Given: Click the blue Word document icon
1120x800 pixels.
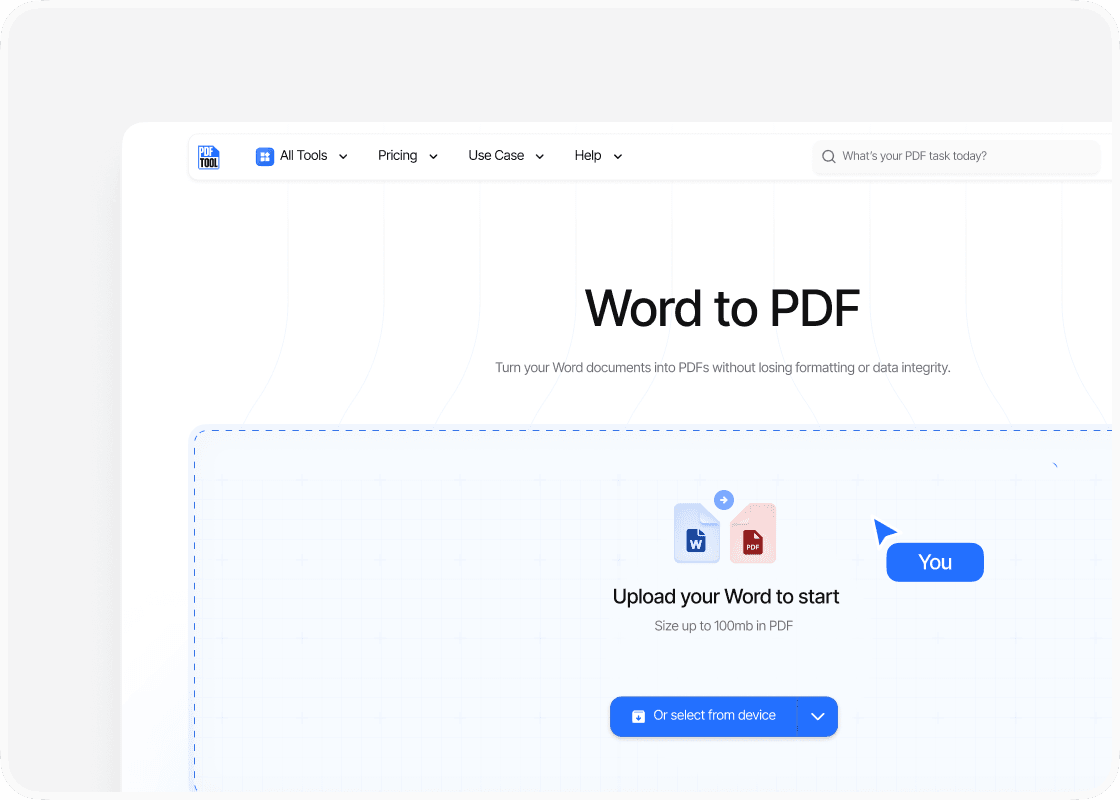Looking at the screenshot, I should click(697, 534).
